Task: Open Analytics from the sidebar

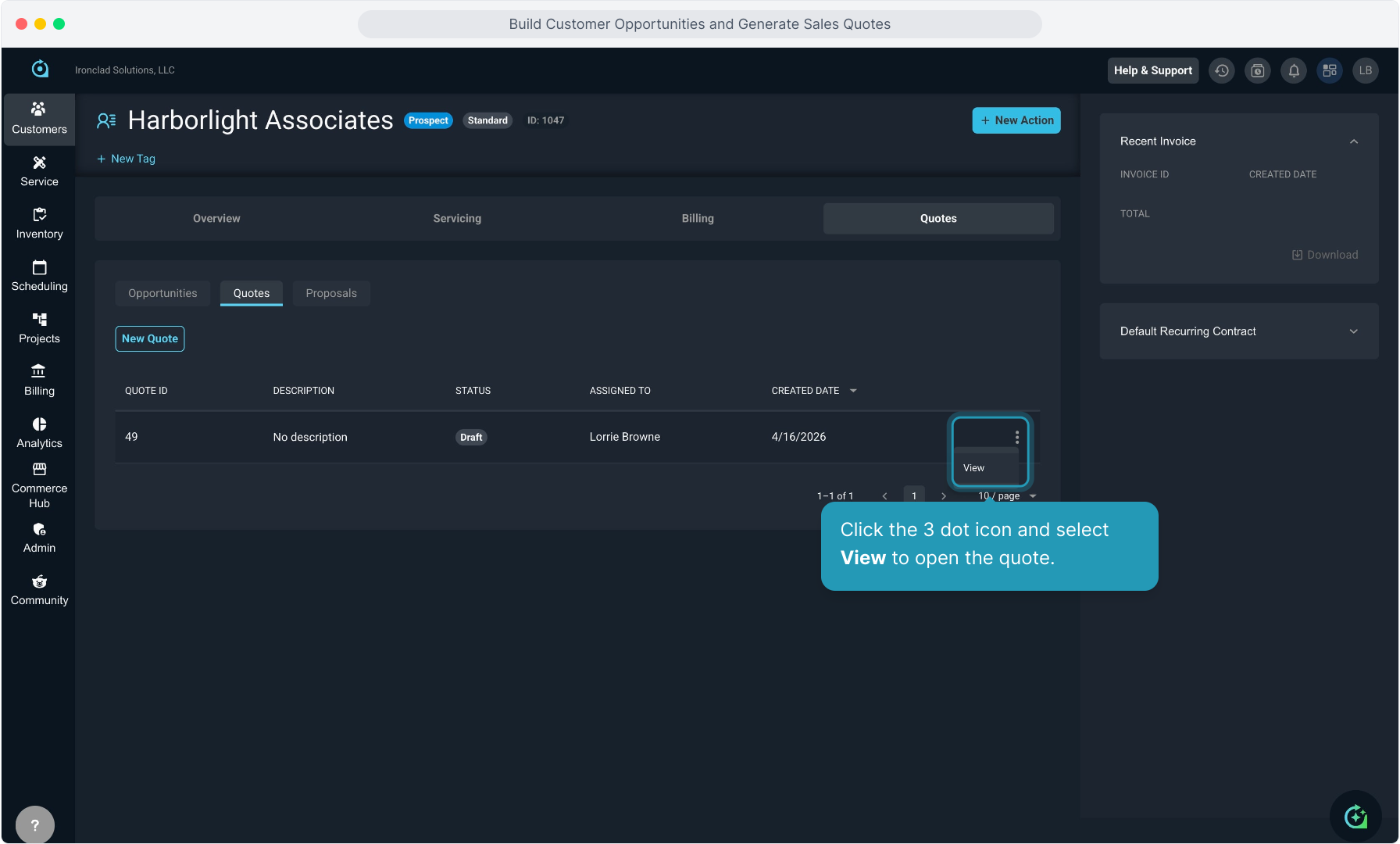Action: tap(39, 433)
